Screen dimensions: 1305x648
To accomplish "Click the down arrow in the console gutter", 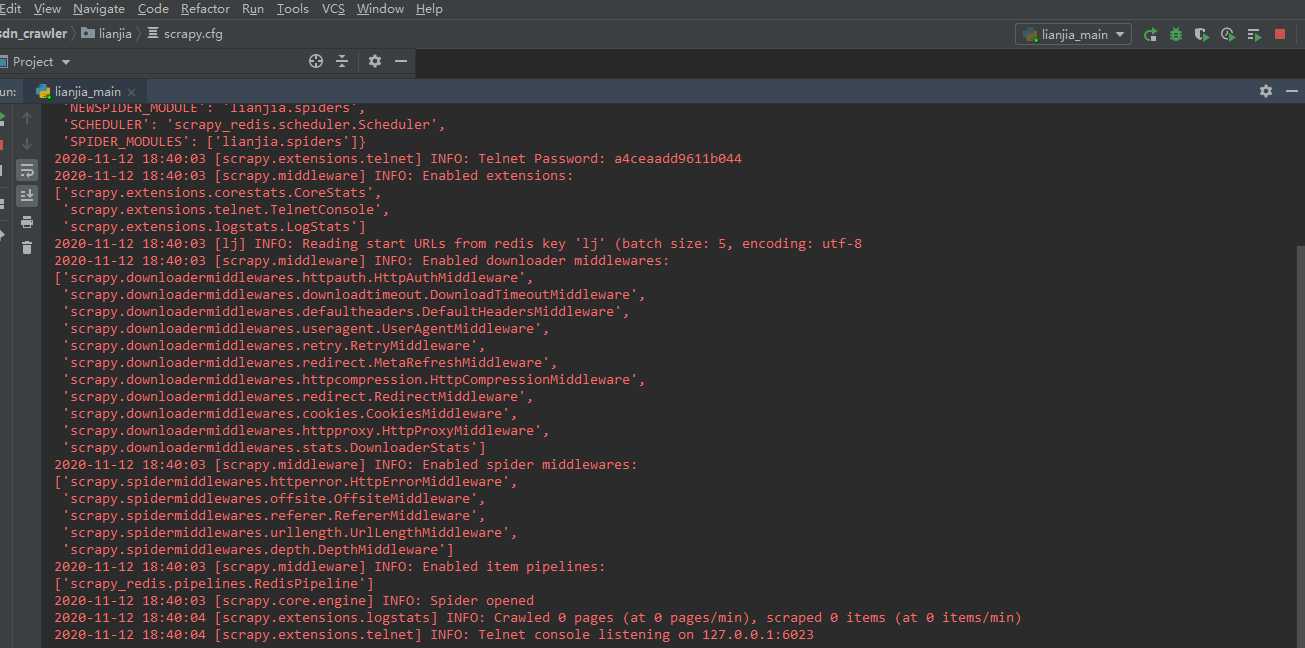I will [27, 144].
